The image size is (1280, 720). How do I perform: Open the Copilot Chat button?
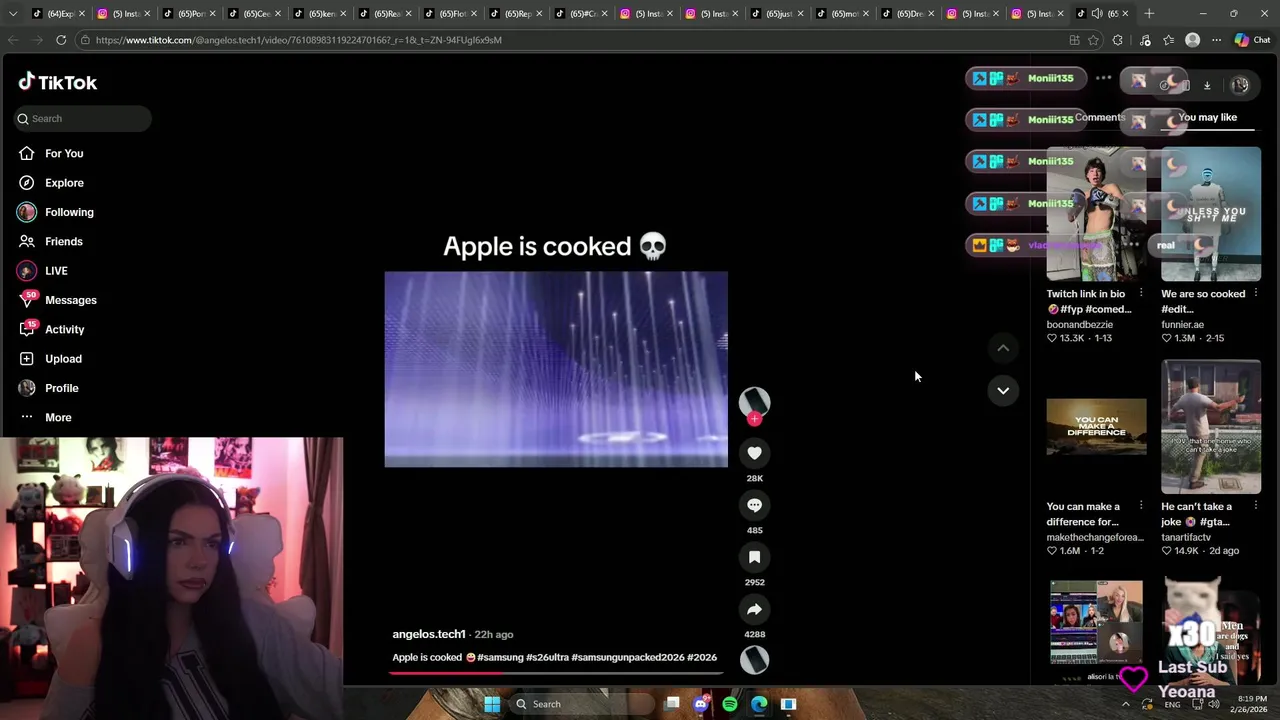pos(1252,40)
